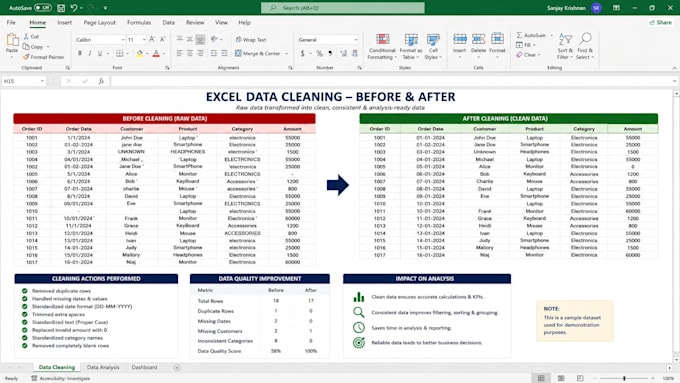Click the vertical scrollbar down arrow
The width and height of the screenshot is (680, 383).
[x=676, y=360]
